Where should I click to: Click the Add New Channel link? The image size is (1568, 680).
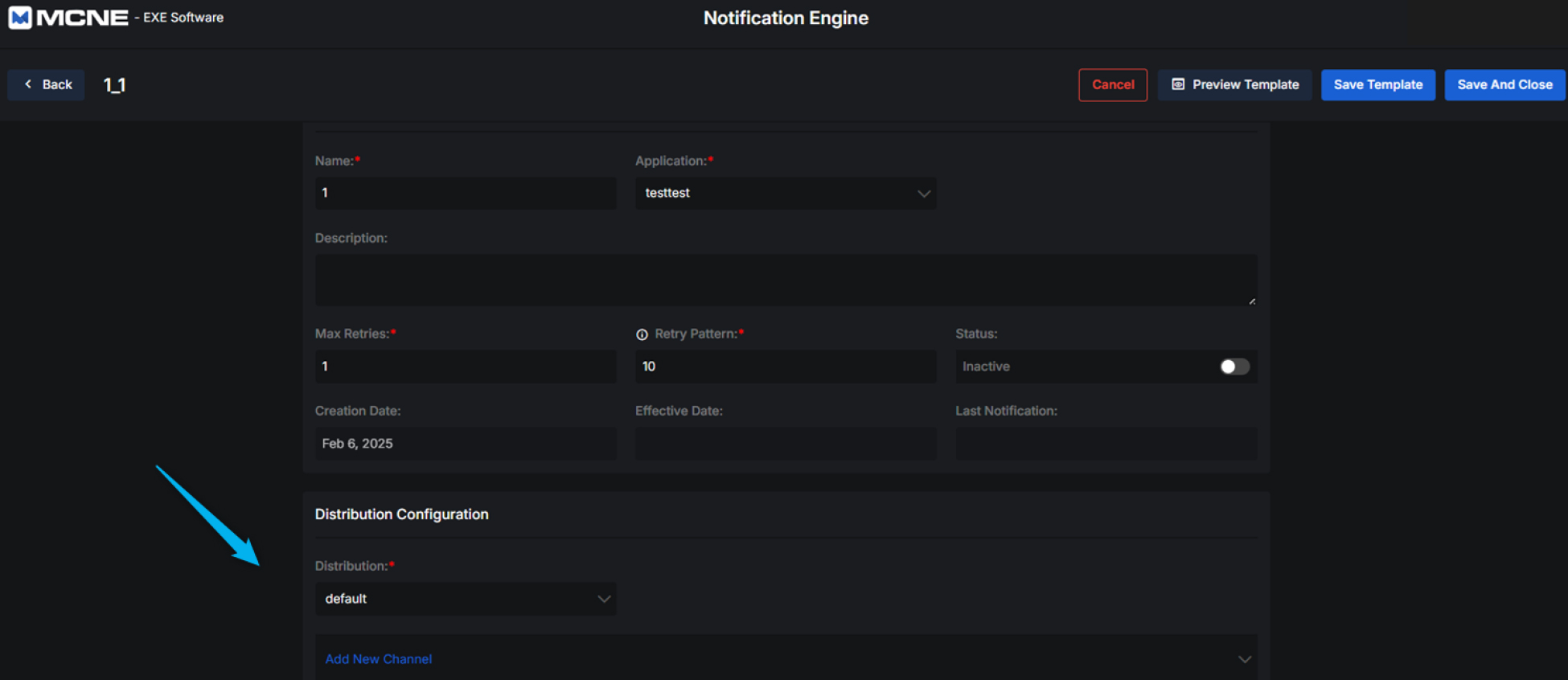click(x=378, y=659)
